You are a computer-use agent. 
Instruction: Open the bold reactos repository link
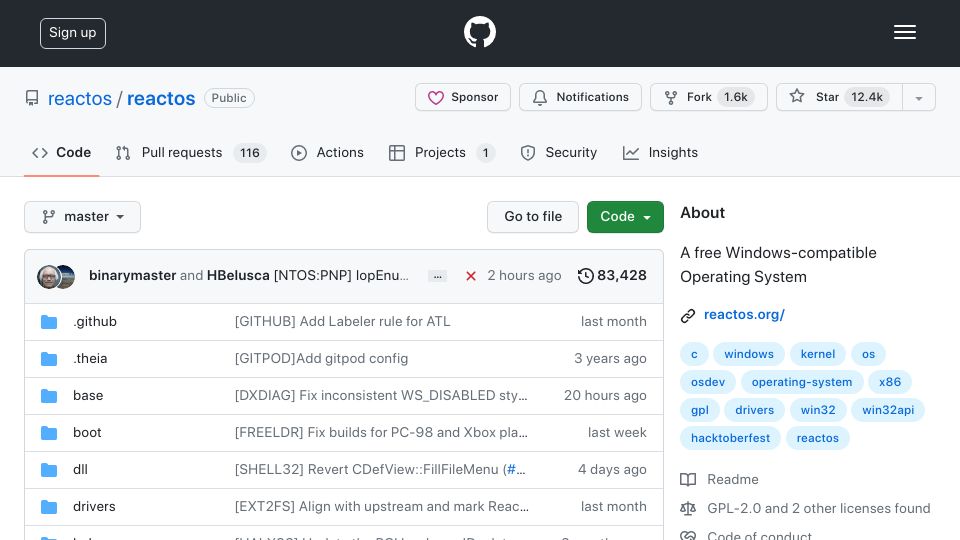coord(161,99)
